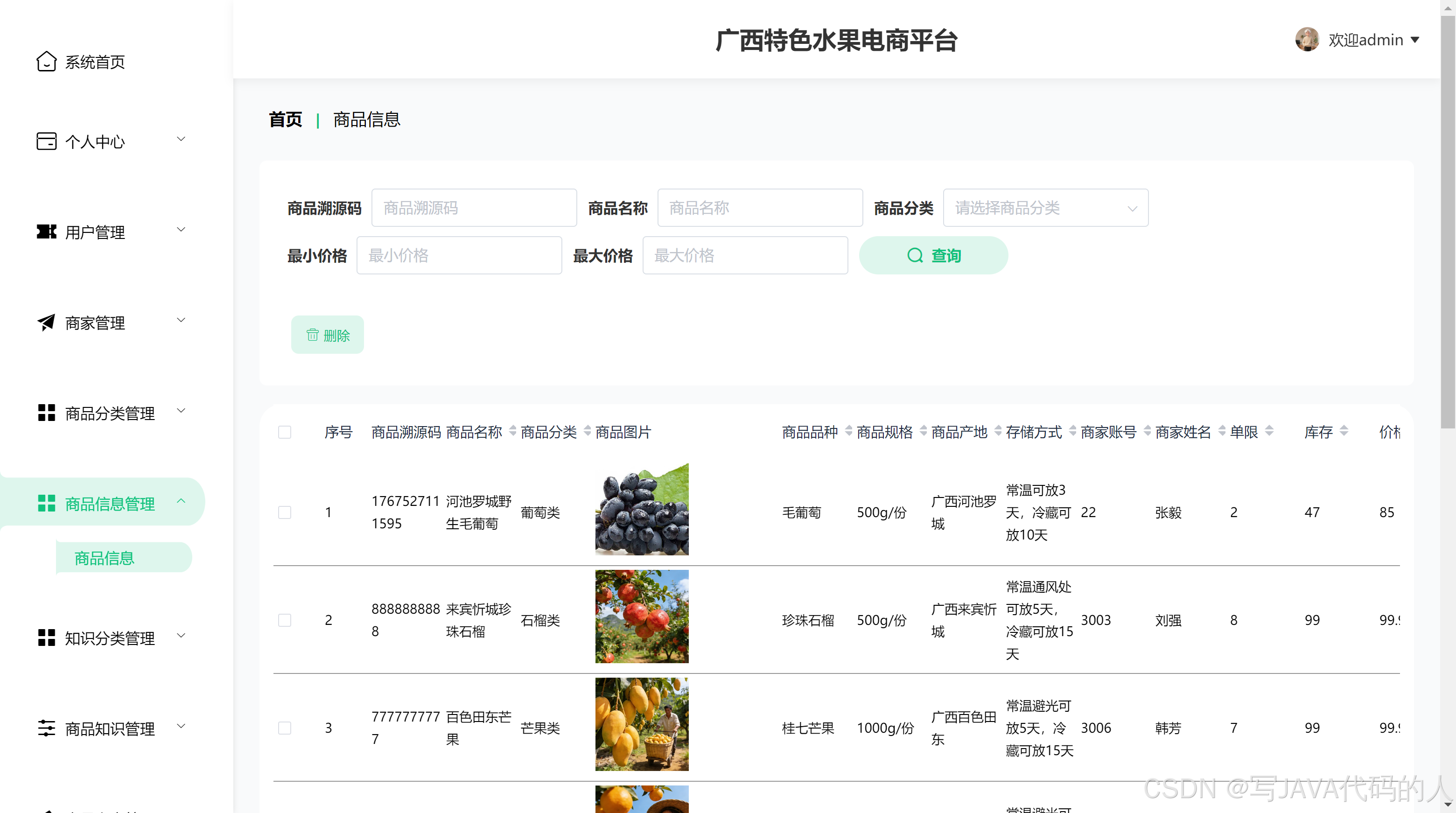Viewport: 1456px width, 813px height.
Task: Sort by 商品品种 column arrows
Action: click(x=848, y=431)
